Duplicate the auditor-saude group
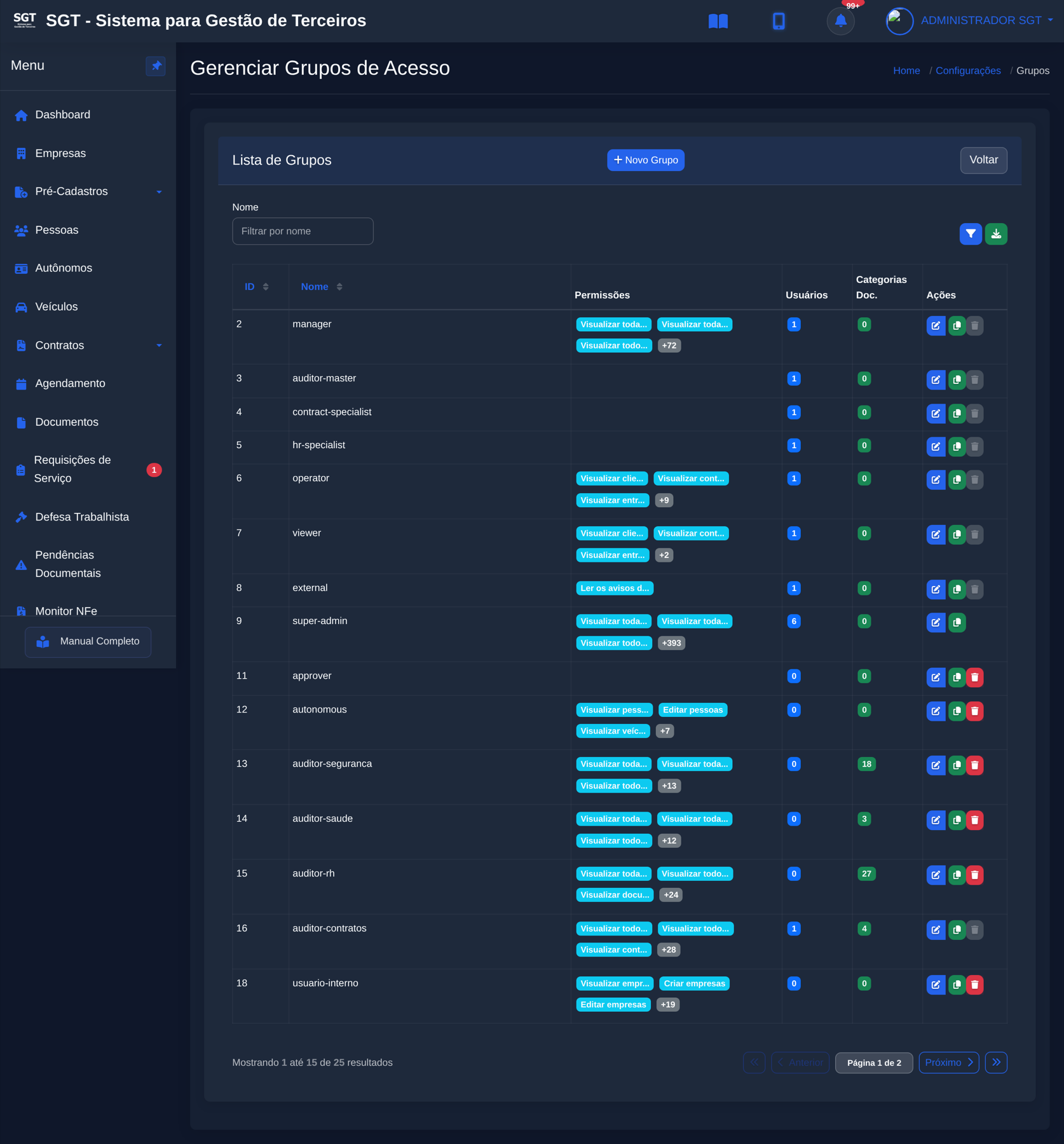The image size is (1064, 1144). pos(957,821)
